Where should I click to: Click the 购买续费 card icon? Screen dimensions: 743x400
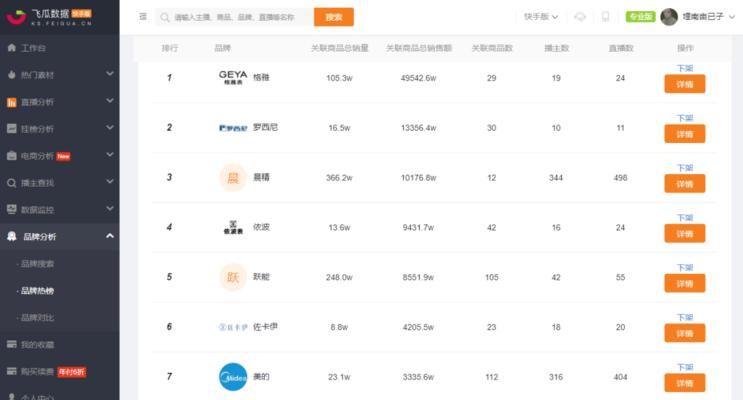pyautogui.click(x=12, y=372)
